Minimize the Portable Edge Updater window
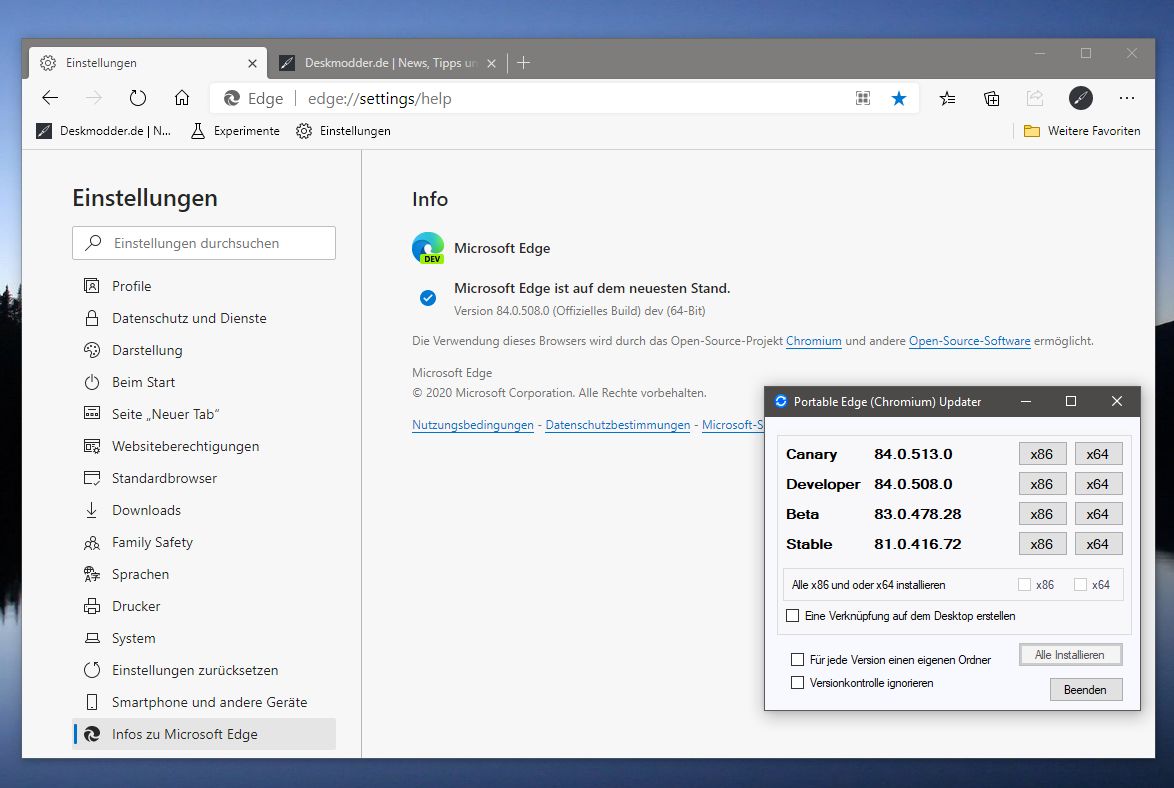 pyautogui.click(x=1026, y=401)
